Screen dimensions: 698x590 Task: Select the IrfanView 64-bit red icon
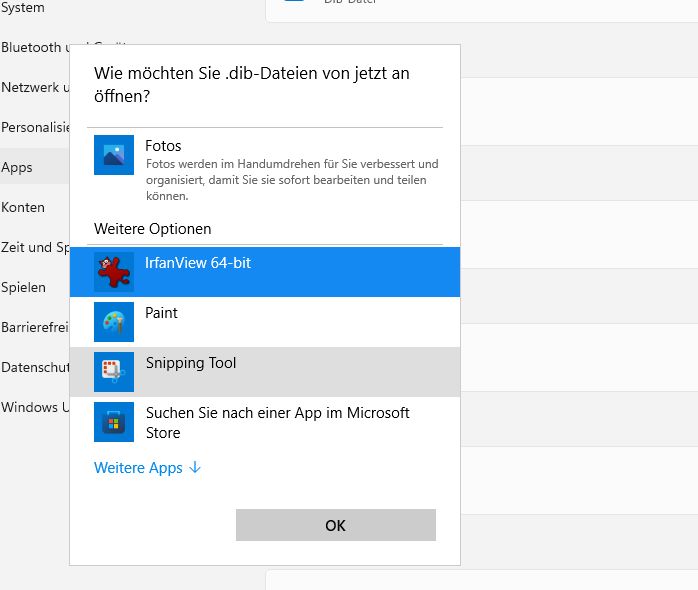[x=114, y=272]
